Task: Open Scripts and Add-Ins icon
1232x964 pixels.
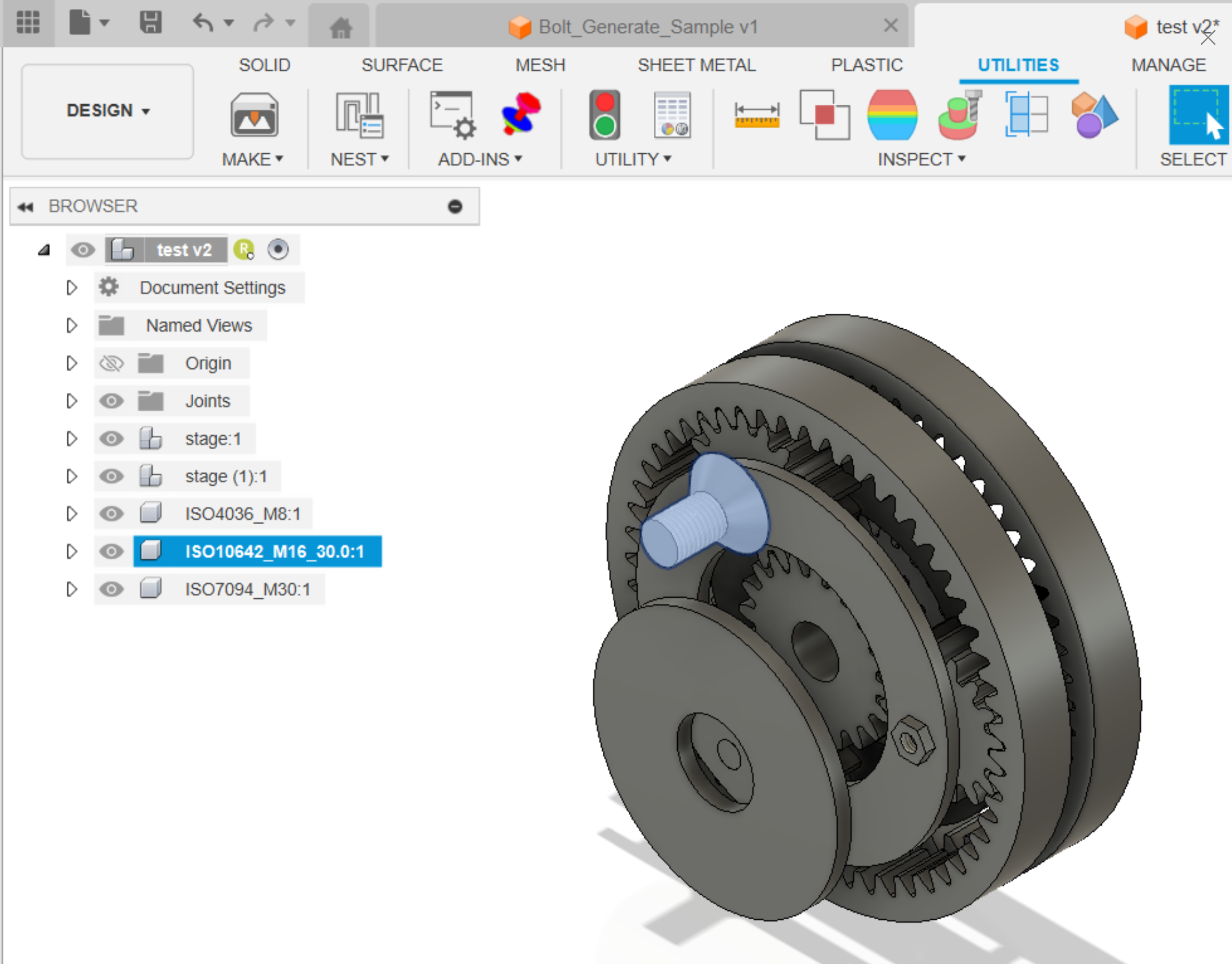Action: click(452, 116)
